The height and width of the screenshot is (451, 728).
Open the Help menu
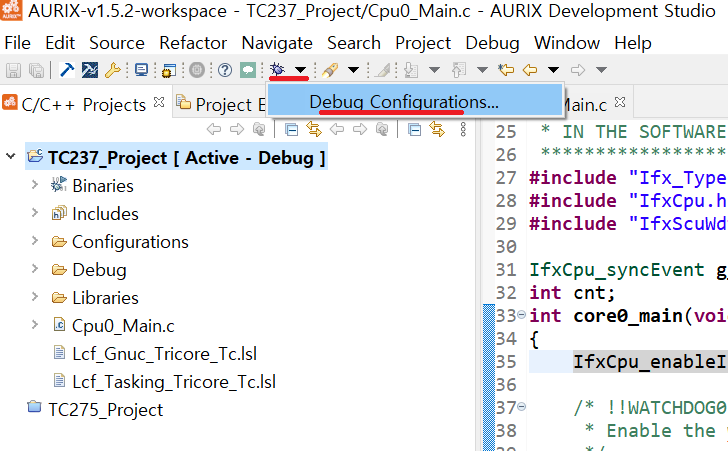[x=633, y=43]
